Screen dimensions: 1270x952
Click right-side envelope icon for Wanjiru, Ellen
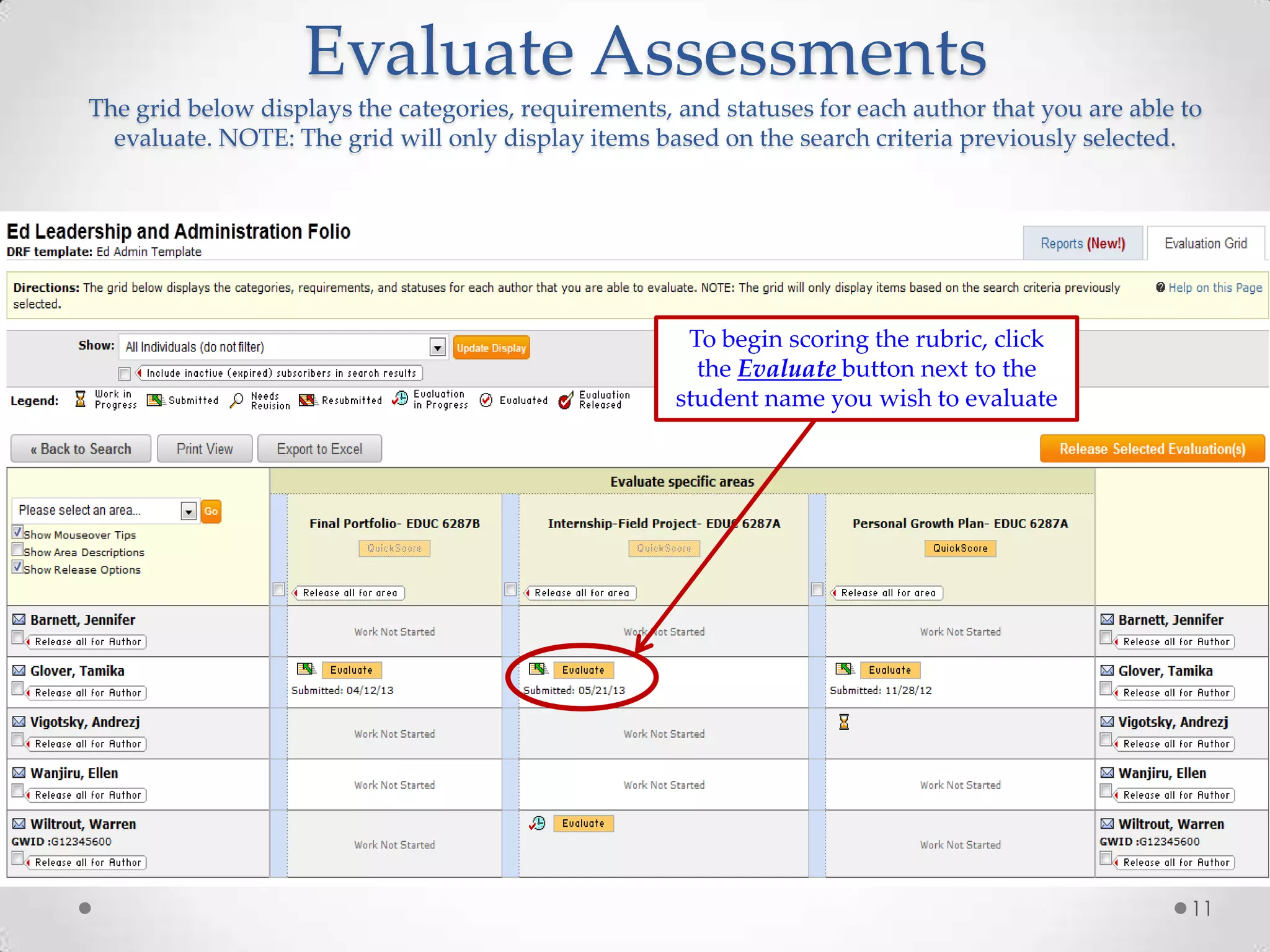pyautogui.click(x=1108, y=773)
